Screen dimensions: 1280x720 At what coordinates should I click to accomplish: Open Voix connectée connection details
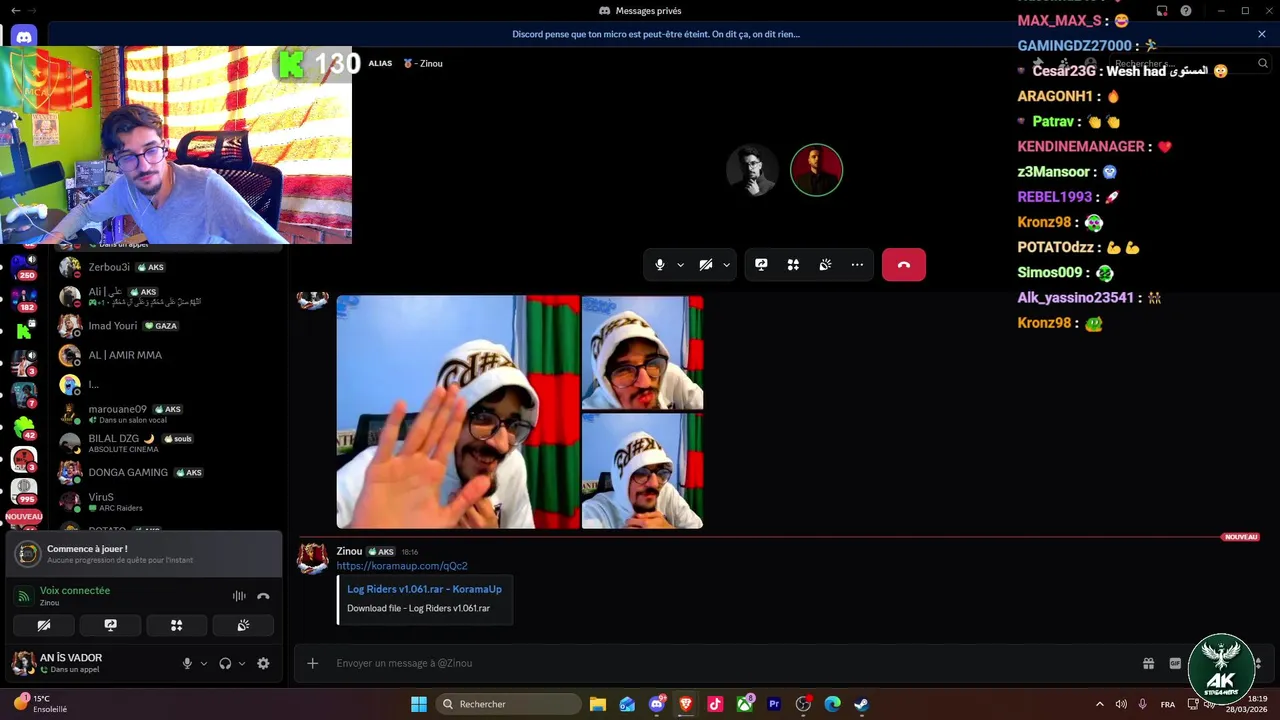click(x=75, y=591)
